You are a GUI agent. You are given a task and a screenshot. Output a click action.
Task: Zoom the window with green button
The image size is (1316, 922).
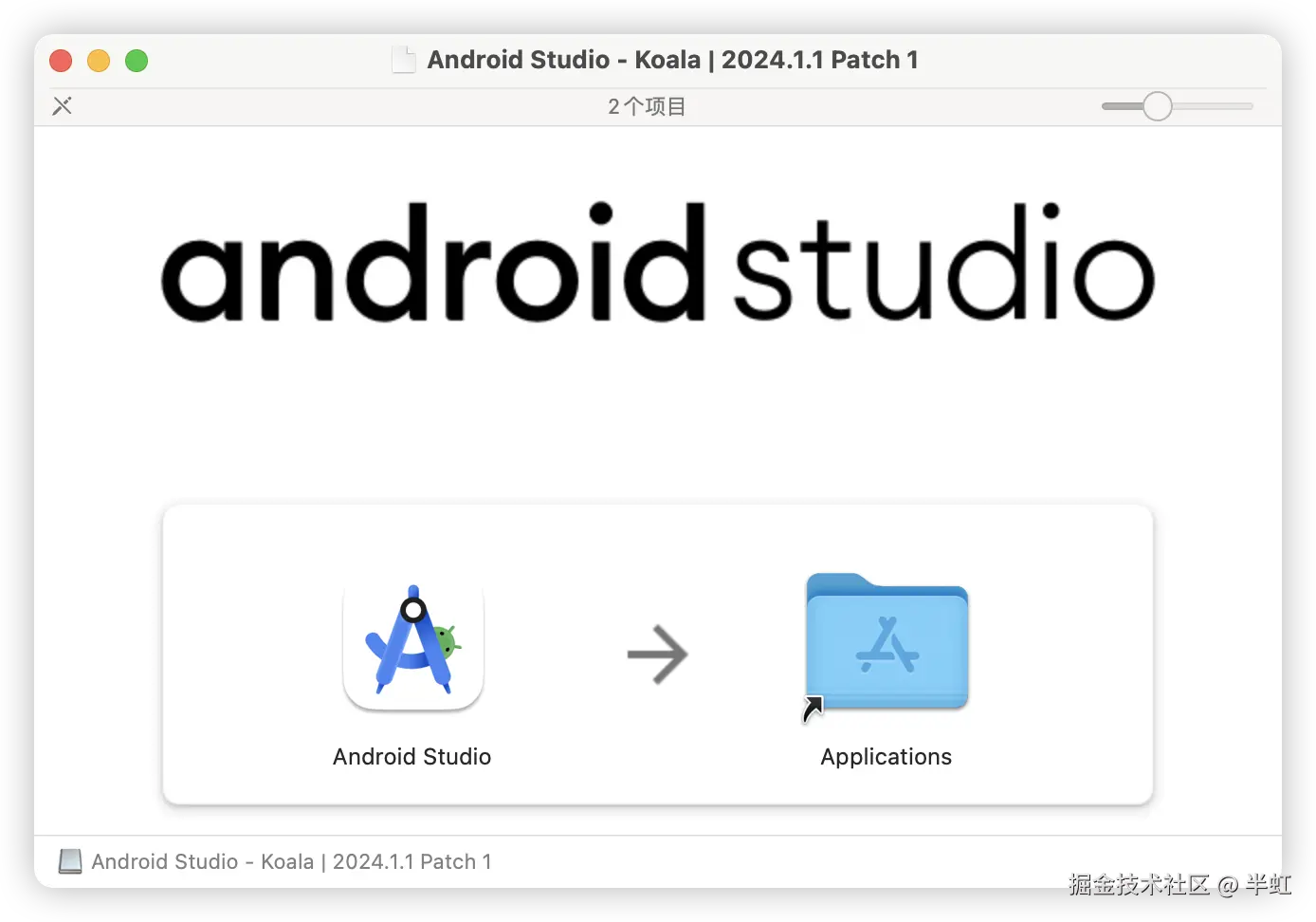[137, 61]
